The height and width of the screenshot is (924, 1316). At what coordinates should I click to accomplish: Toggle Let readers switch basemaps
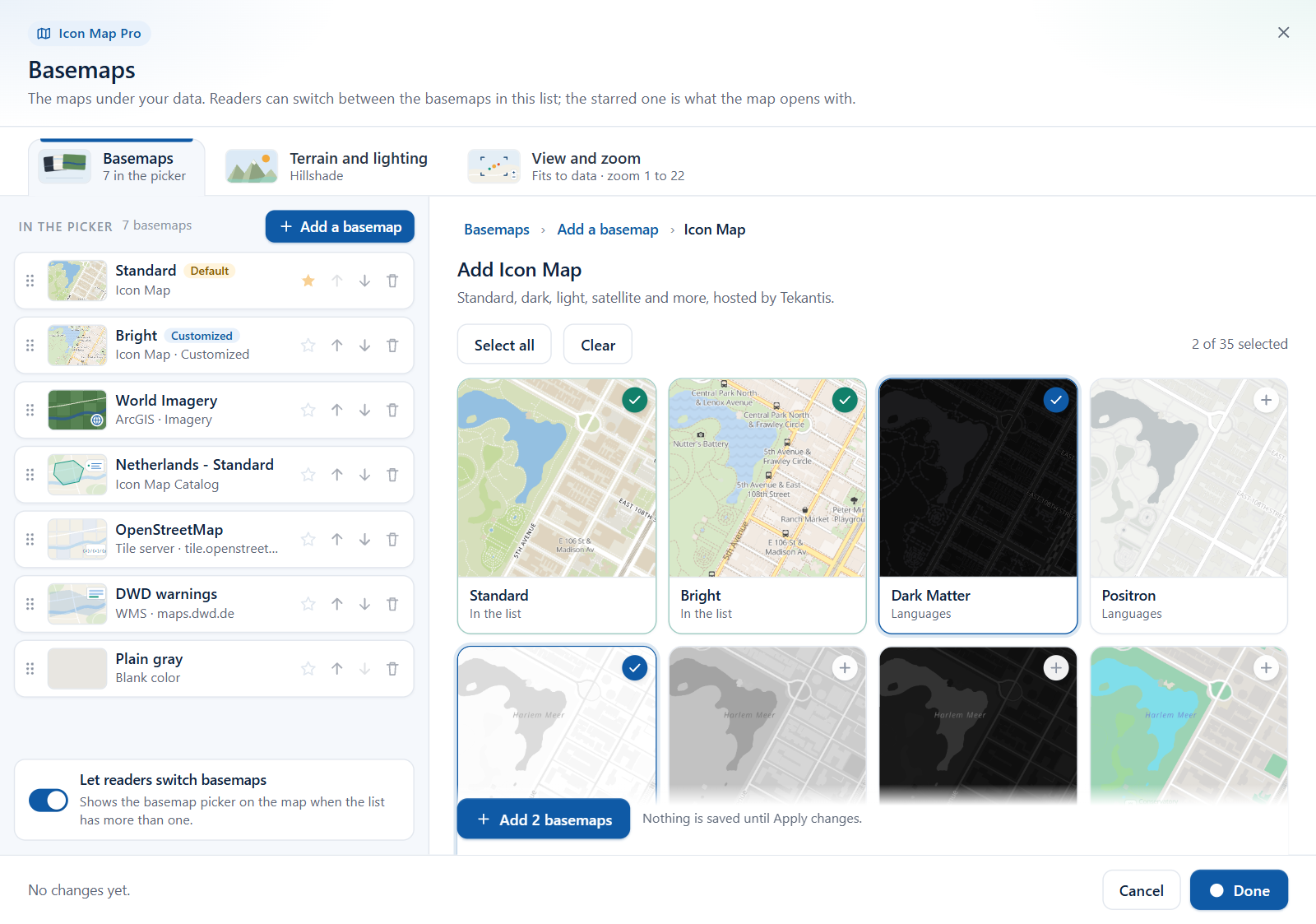click(x=49, y=800)
